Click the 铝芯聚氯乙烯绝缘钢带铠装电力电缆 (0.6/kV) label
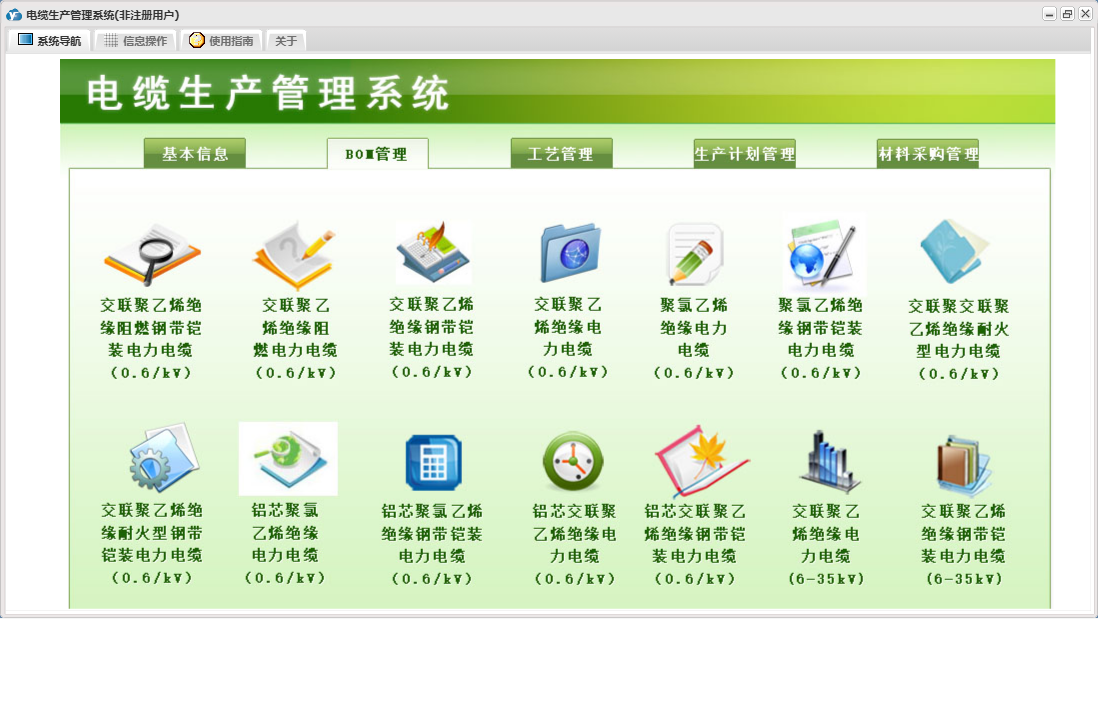This screenshot has height=716, width=1098. (x=432, y=544)
